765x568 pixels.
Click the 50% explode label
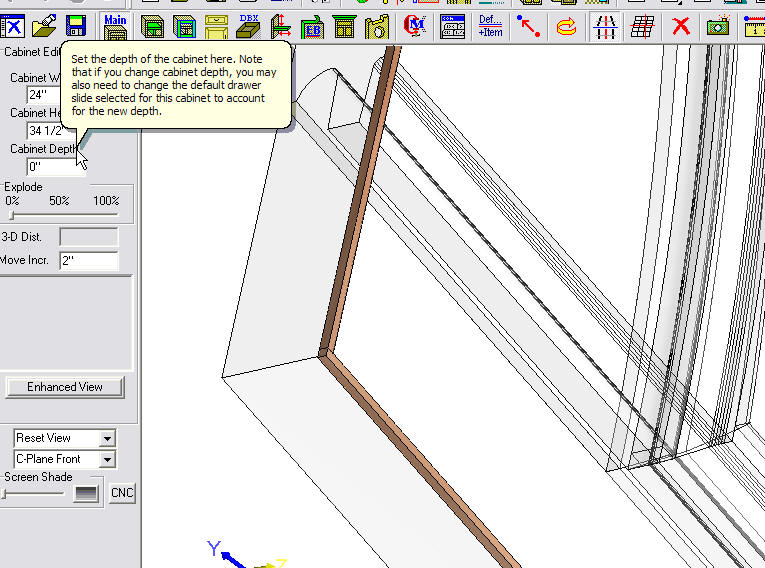[59, 201]
